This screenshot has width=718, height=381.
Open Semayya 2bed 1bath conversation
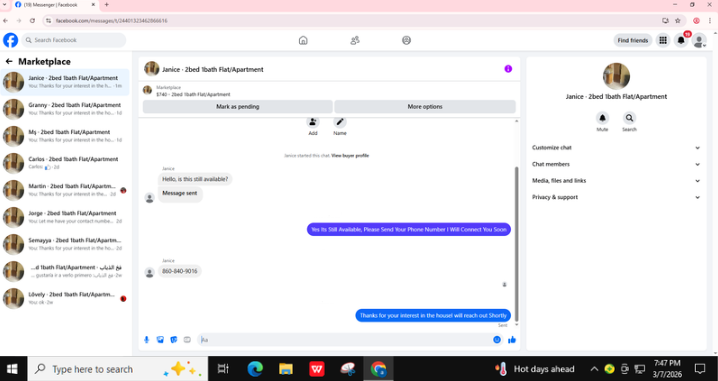pyautogui.click(x=65, y=244)
